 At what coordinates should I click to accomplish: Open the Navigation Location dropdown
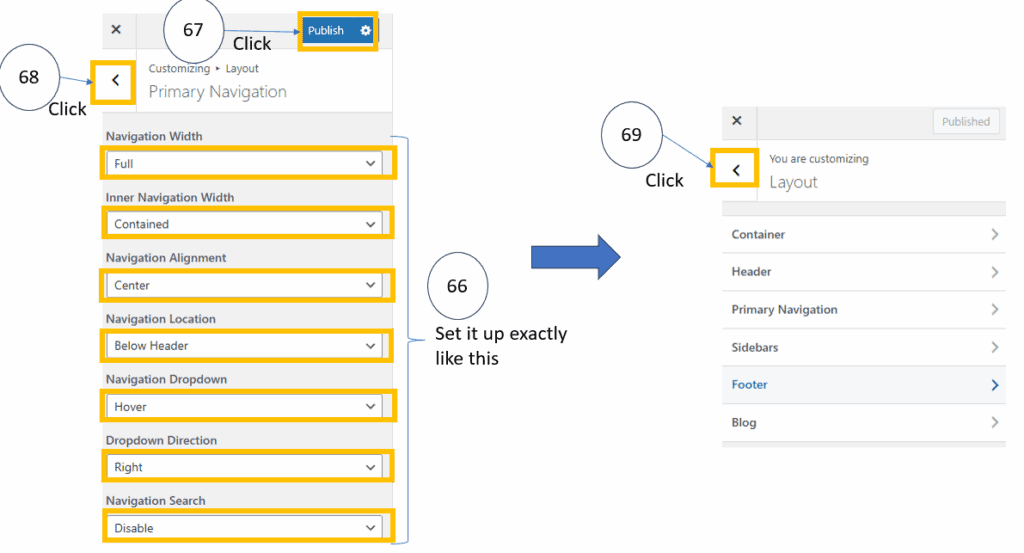pyautogui.click(x=244, y=346)
